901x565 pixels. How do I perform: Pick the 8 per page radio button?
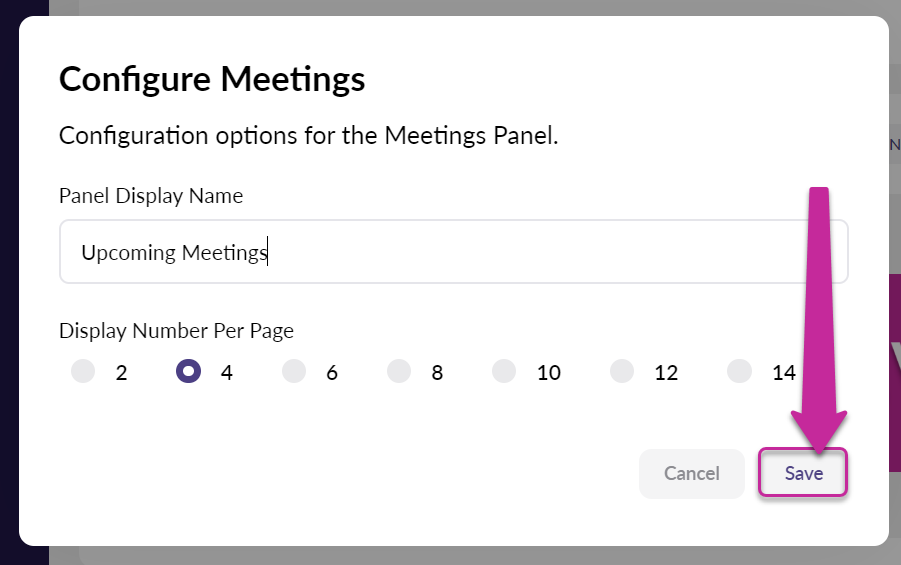[x=399, y=372]
